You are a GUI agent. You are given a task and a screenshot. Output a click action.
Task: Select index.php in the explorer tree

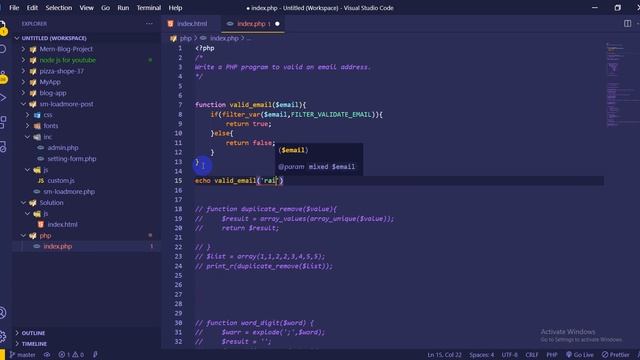pos(58,247)
